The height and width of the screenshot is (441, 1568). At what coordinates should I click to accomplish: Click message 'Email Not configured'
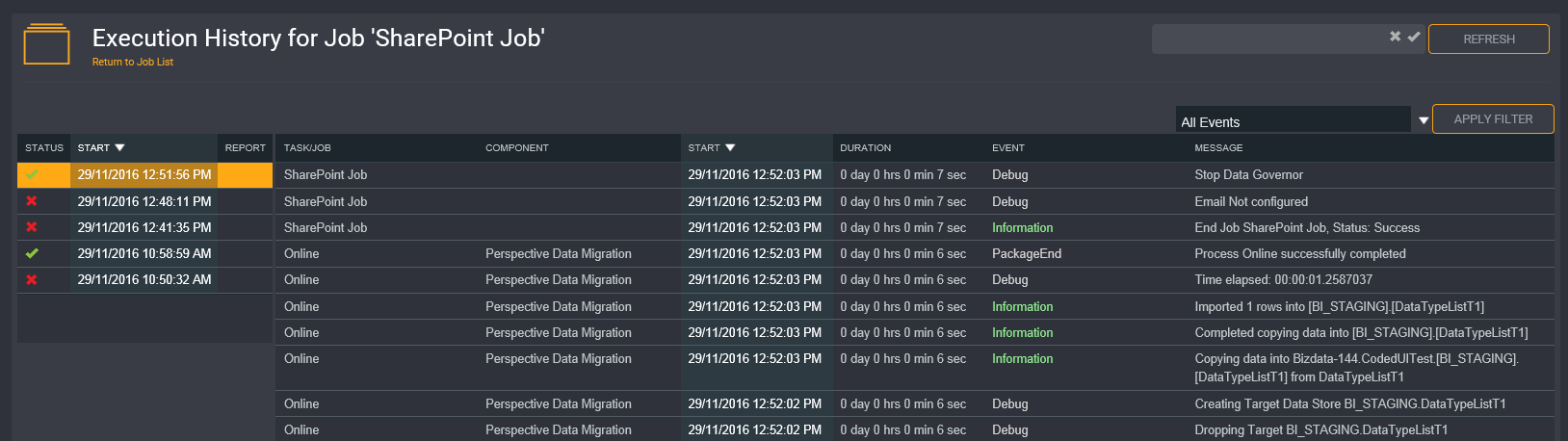coord(1251,201)
